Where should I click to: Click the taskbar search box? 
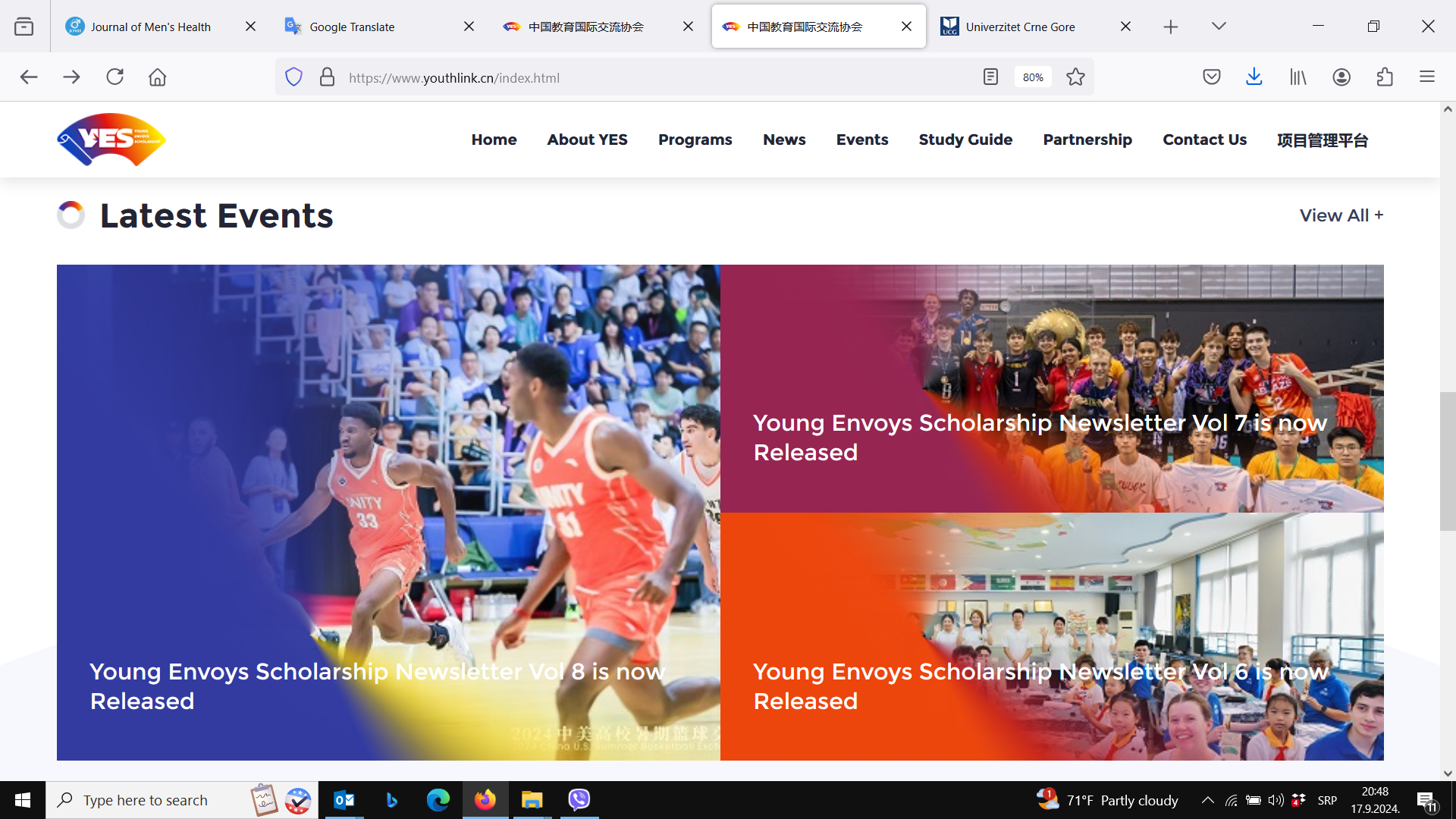(x=182, y=800)
